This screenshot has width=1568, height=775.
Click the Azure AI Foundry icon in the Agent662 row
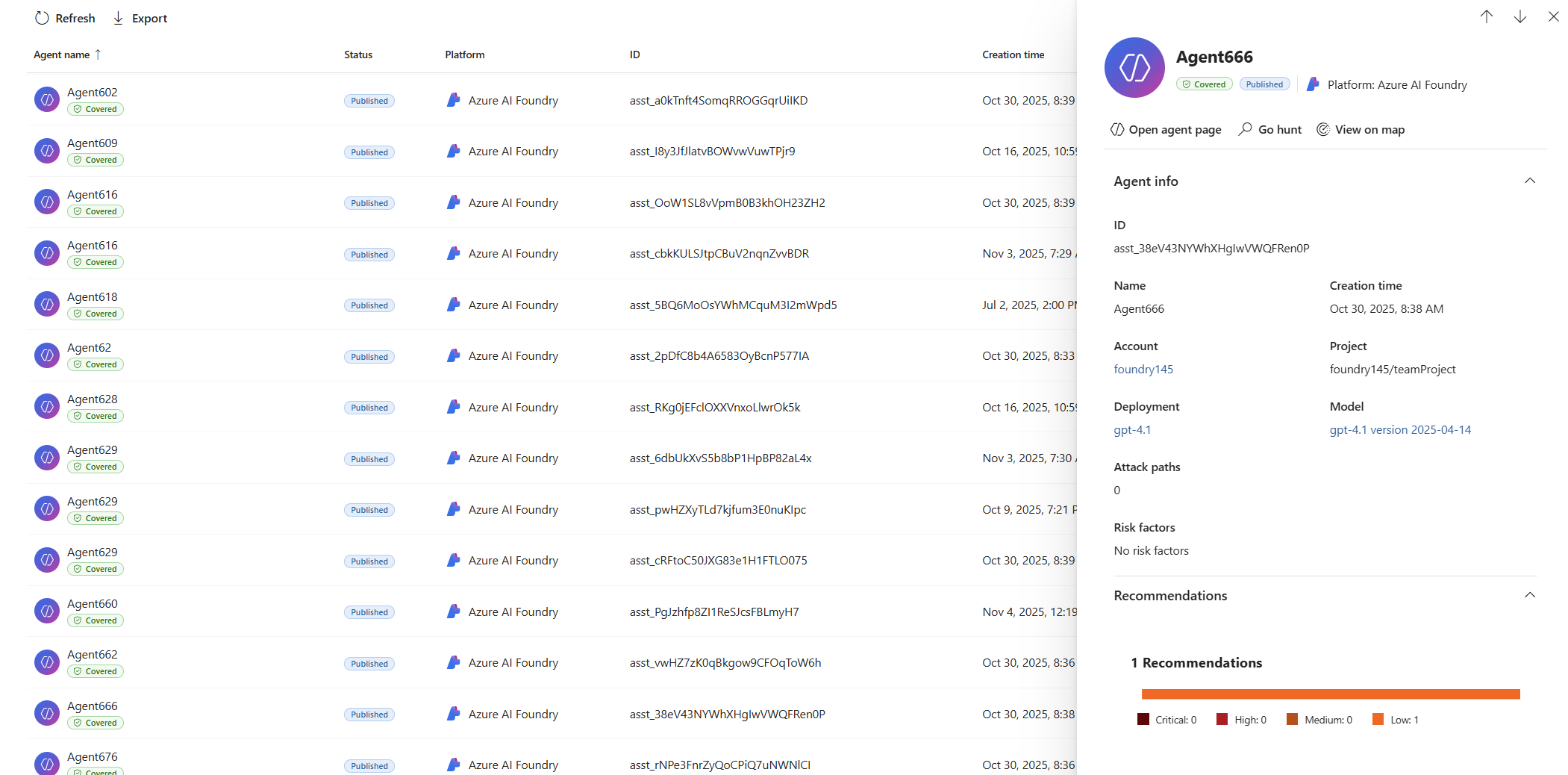(453, 662)
